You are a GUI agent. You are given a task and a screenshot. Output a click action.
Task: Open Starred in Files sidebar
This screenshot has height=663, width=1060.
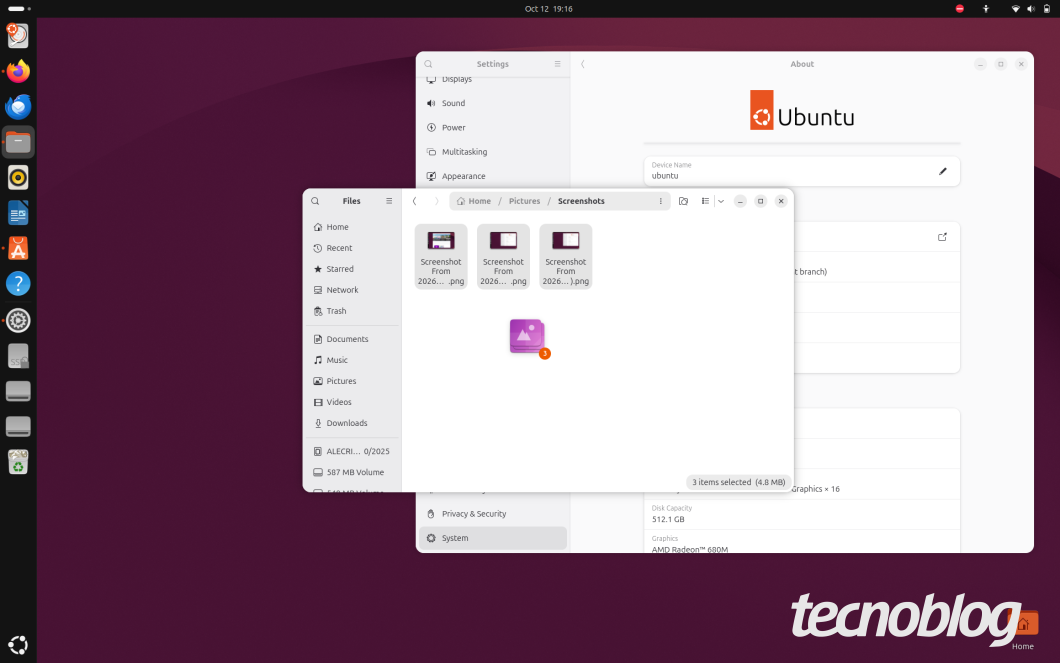coord(353,269)
